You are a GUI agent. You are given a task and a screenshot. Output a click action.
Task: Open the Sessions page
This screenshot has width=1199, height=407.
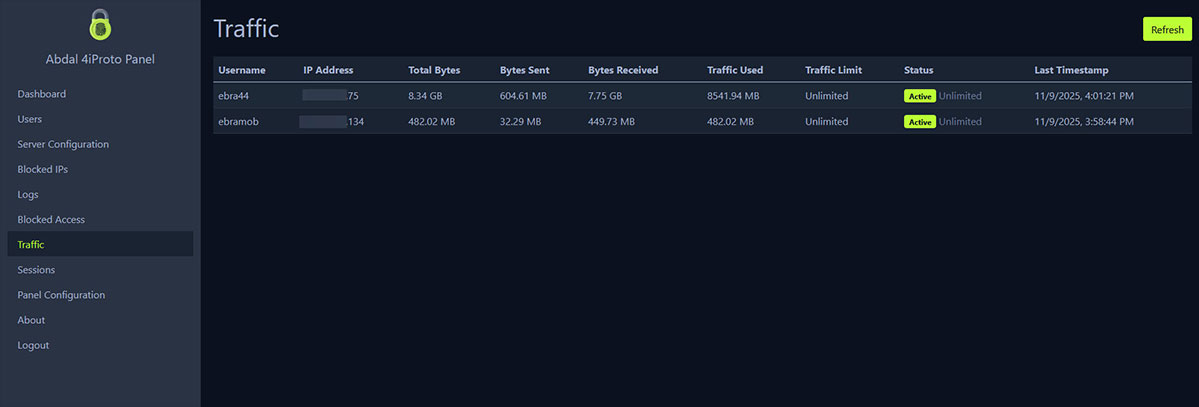point(36,270)
